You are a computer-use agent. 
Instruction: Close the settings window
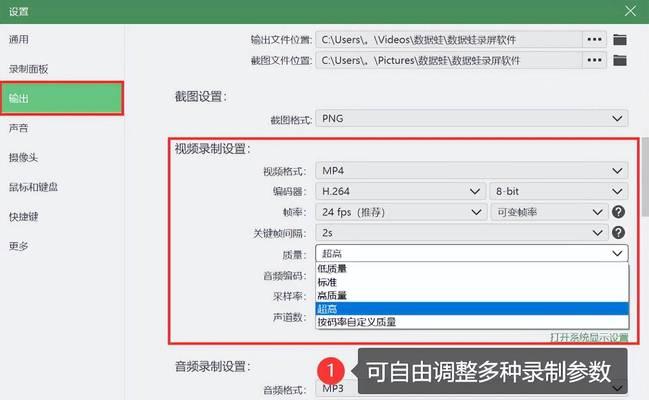[x=630, y=11]
